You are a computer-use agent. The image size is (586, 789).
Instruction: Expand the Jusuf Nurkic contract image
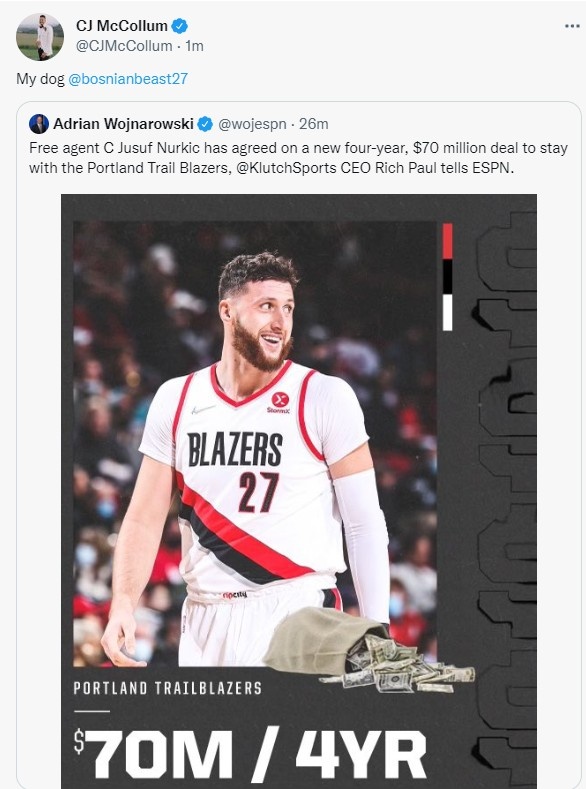tap(299, 491)
